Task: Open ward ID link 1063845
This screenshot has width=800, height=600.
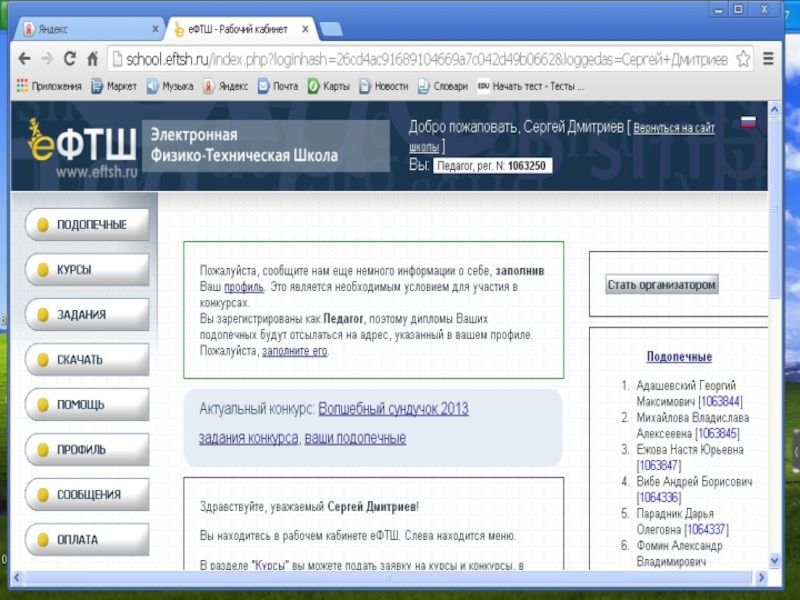Action: click(717, 434)
